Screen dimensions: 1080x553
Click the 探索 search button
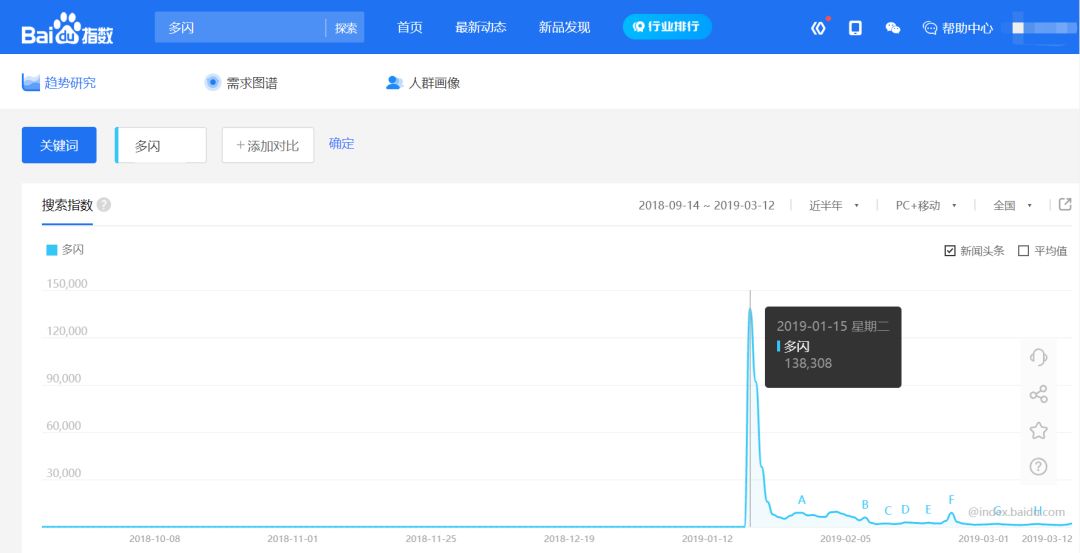346,28
